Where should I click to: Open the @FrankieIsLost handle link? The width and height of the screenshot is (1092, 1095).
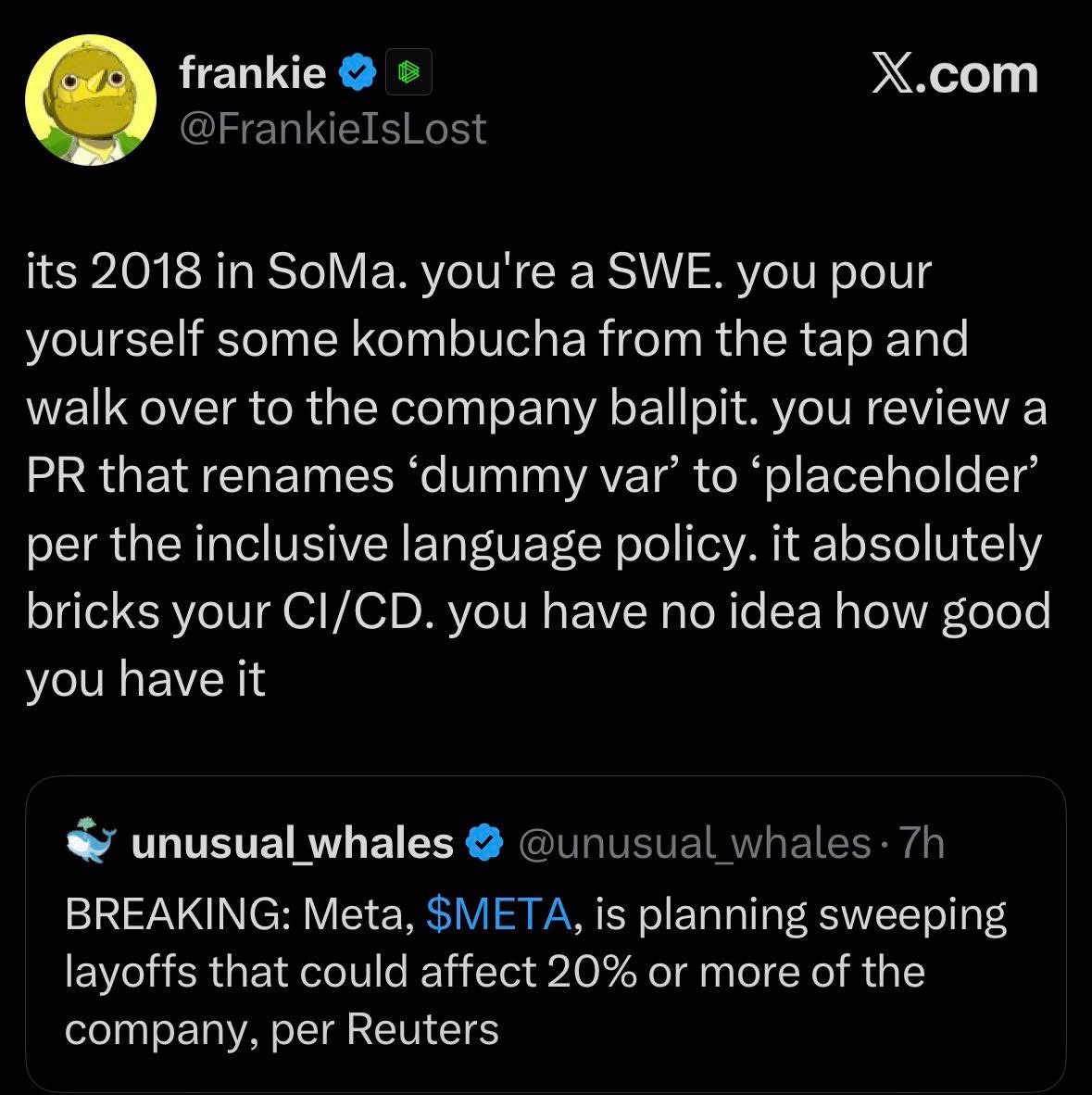pyautogui.click(x=333, y=128)
